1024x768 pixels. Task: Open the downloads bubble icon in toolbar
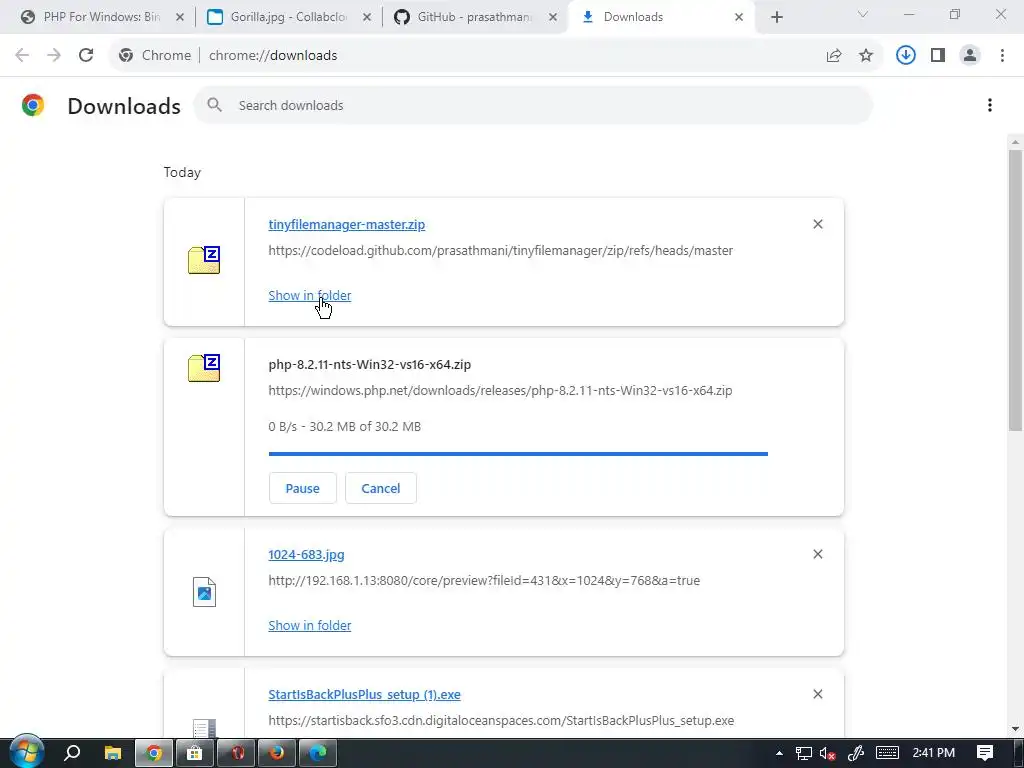906,56
